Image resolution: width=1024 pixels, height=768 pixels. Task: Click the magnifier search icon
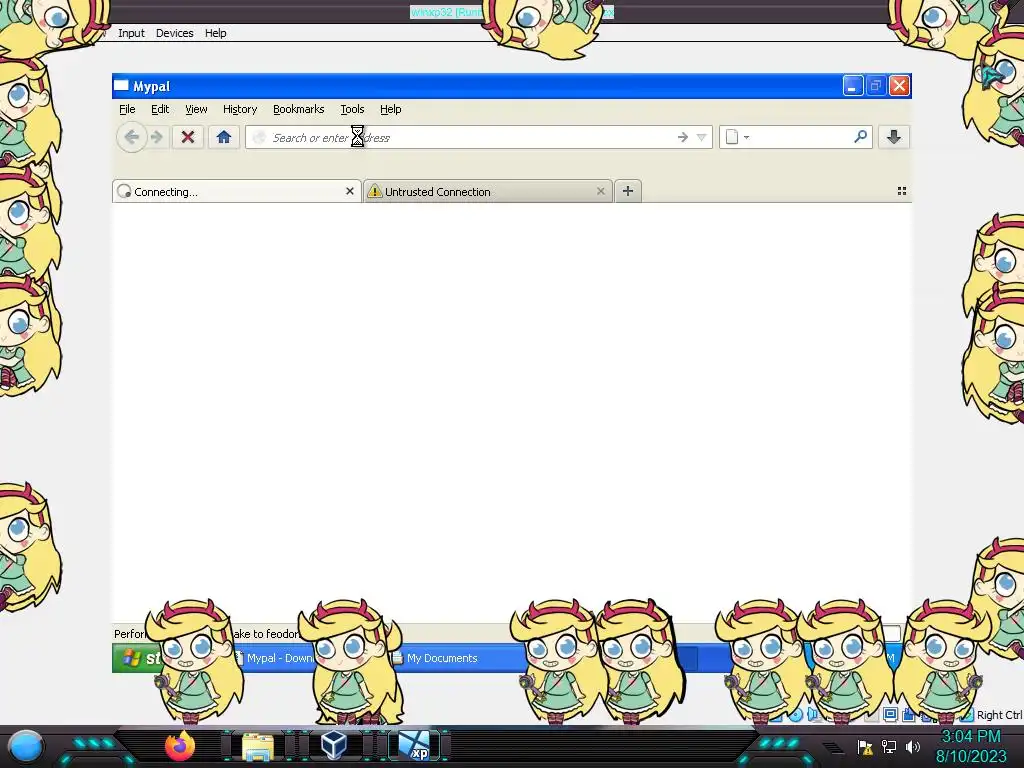point(861,136)
